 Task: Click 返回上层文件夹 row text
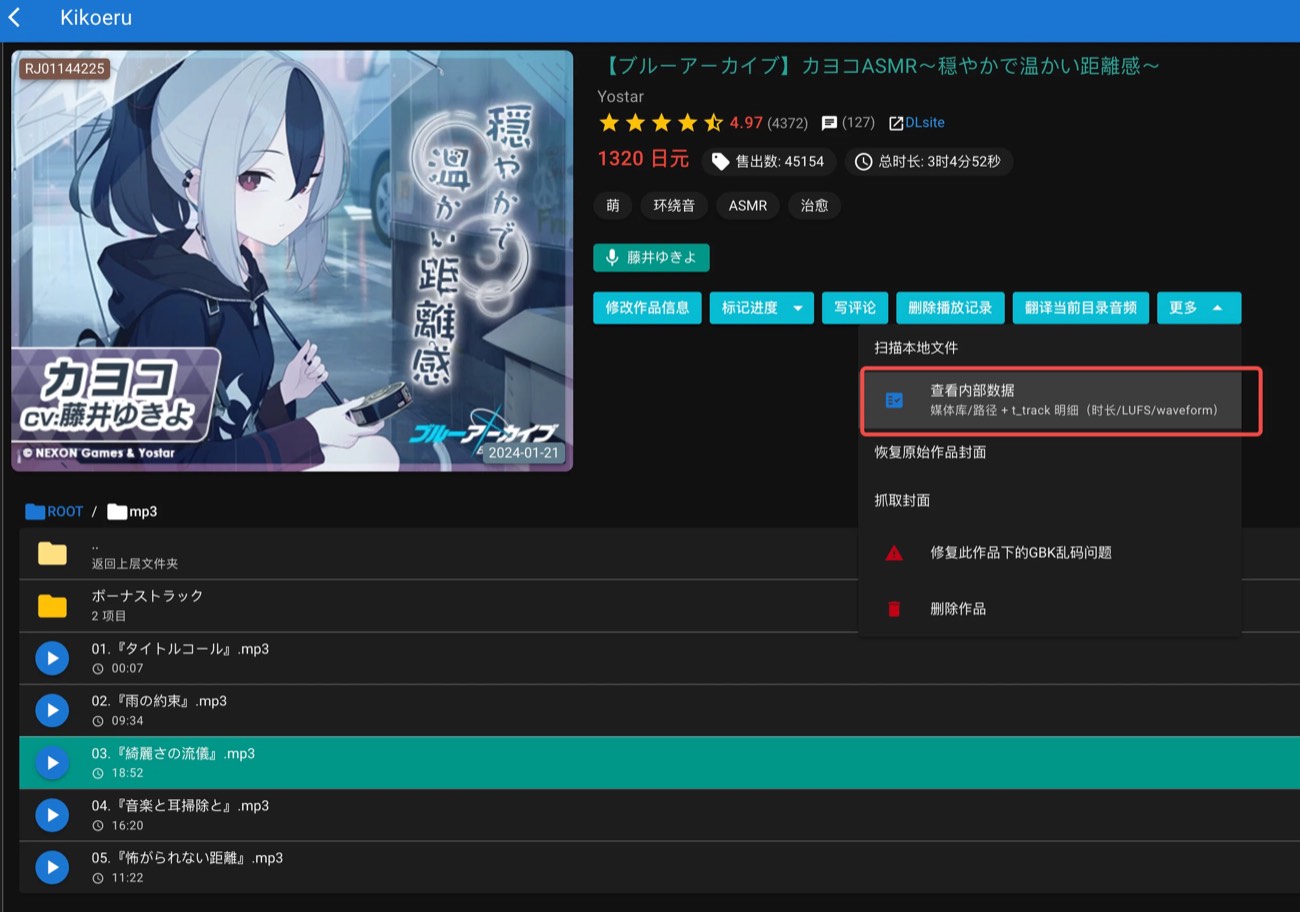(135, 564)
